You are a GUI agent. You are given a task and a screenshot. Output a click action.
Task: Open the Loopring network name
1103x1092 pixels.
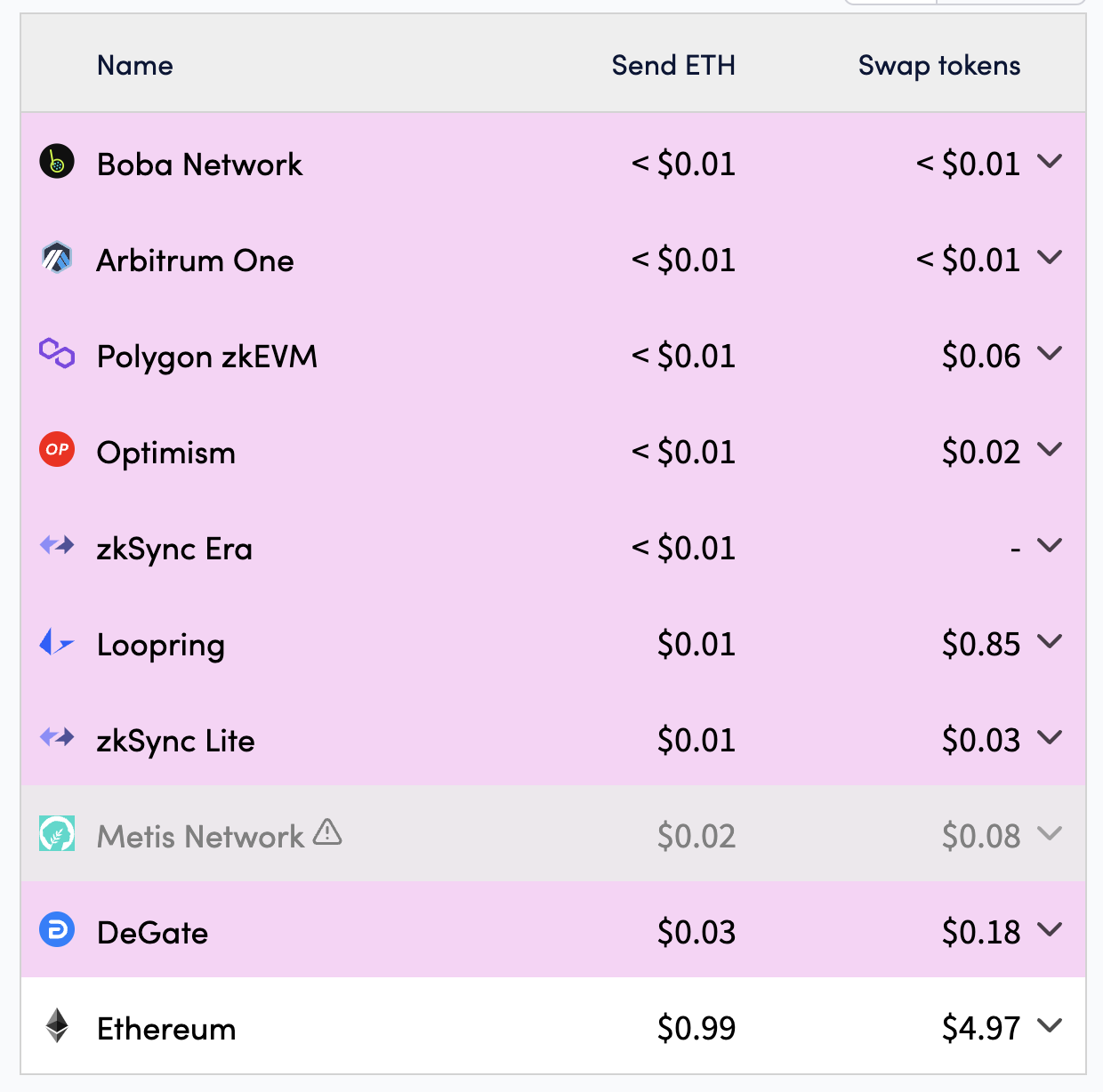click(x=161, y=645)
